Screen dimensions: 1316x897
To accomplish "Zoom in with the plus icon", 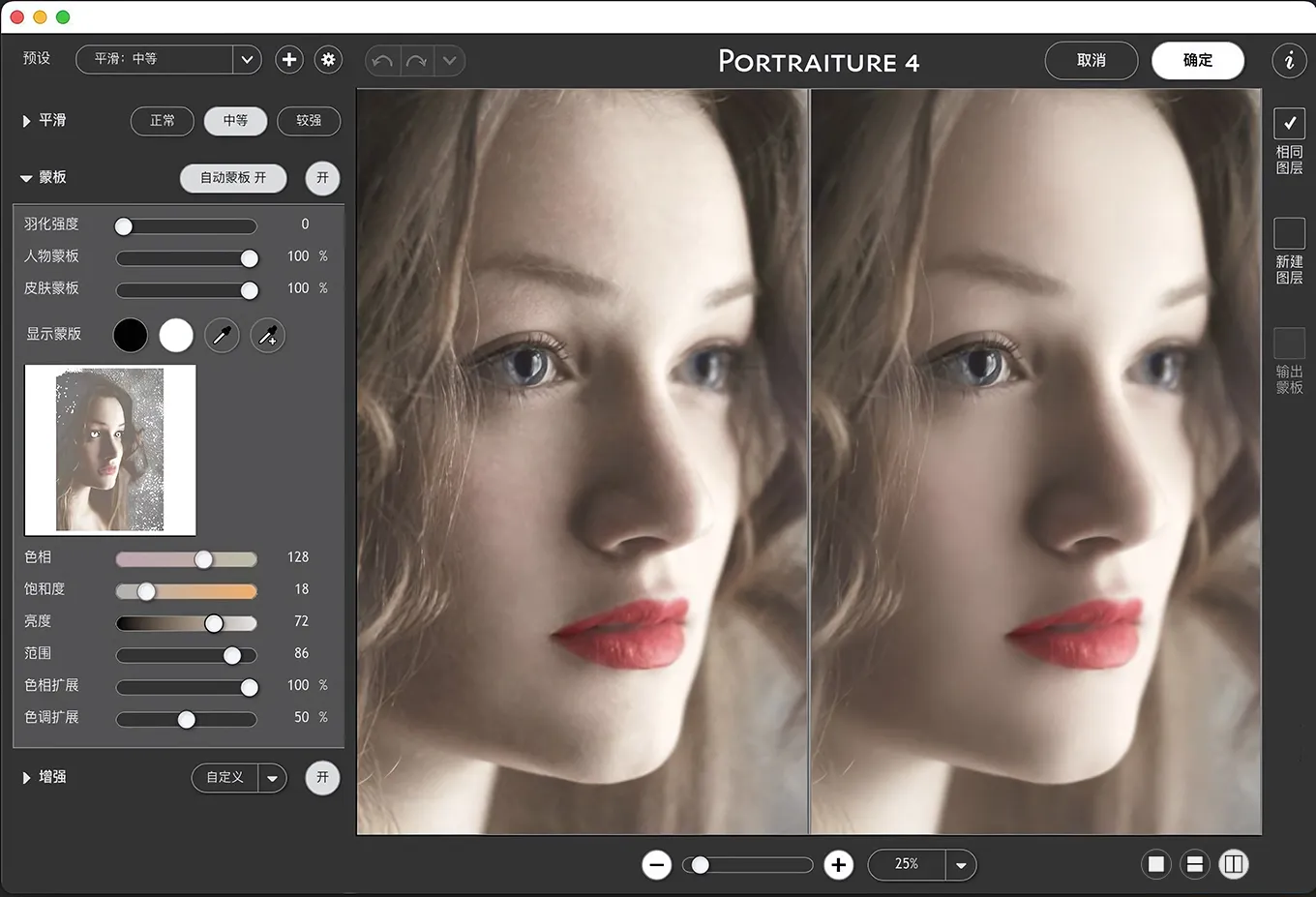I will (x=838, y=865).
